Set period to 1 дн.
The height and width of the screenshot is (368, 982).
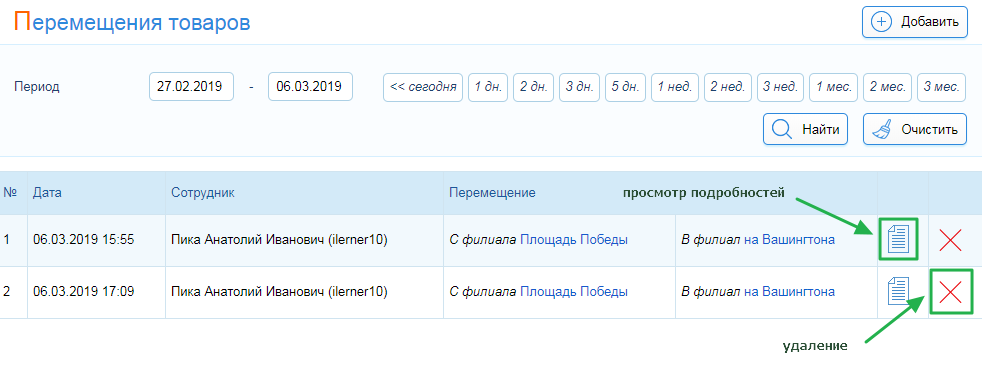pos(488,87)
